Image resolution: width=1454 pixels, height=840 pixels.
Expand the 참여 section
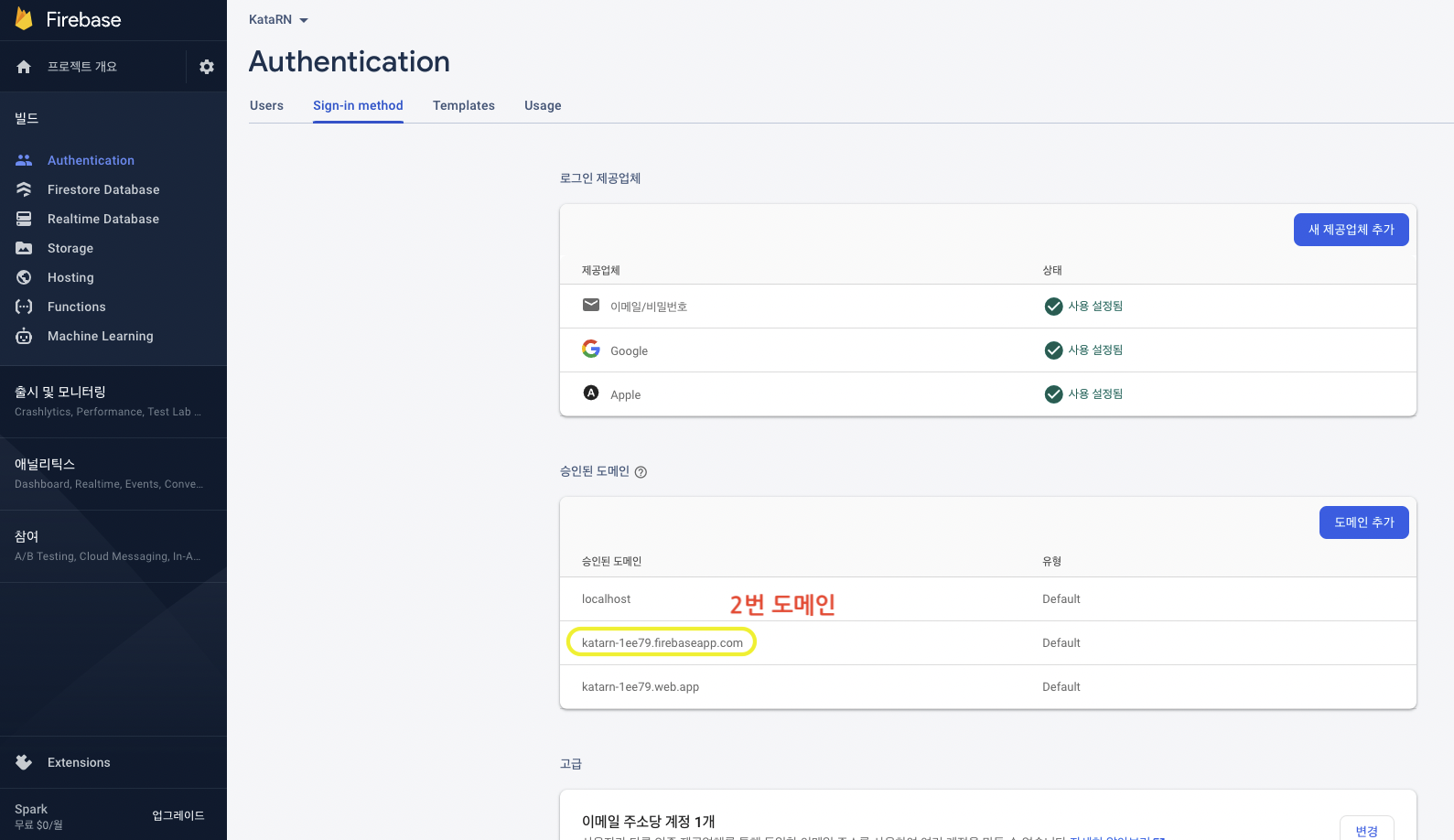click(x=113, y=545)
